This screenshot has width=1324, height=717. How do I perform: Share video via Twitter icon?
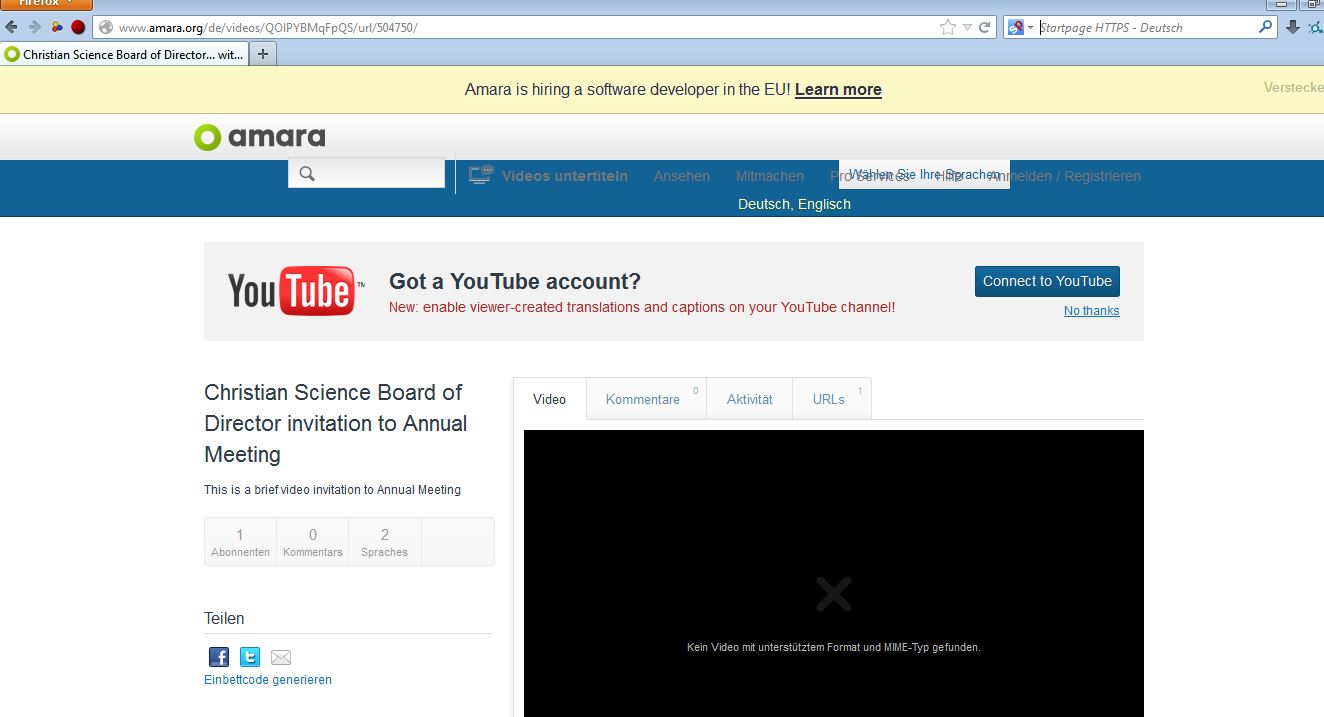click(x=250, y=657)
